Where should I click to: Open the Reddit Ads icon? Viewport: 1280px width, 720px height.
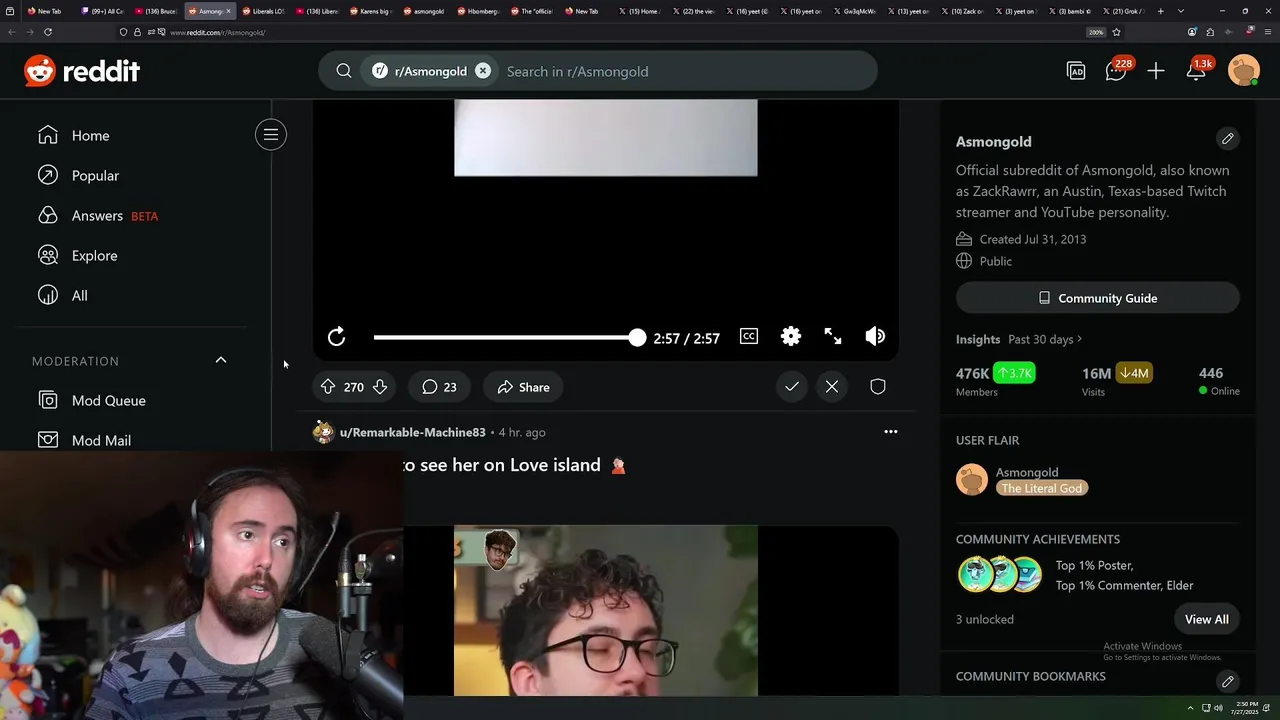(x=1076, y=71)
